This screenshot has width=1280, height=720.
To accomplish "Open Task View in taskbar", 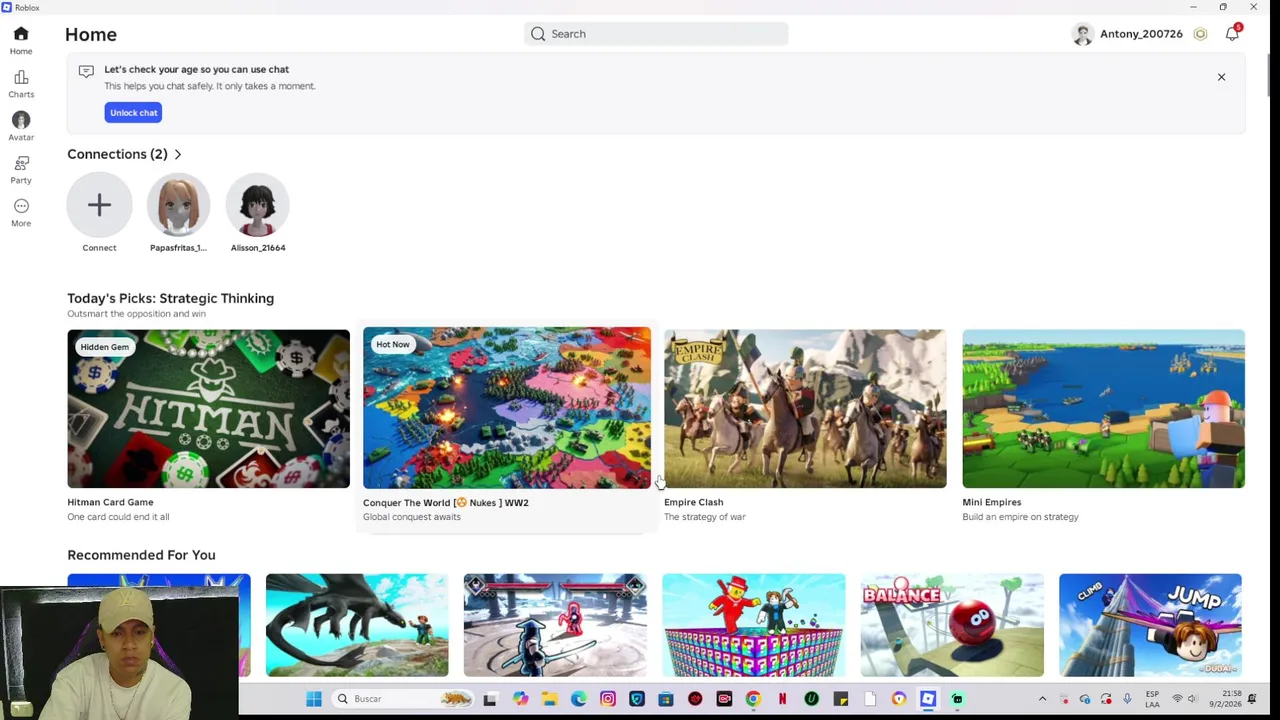I will [x=490, y=699].
